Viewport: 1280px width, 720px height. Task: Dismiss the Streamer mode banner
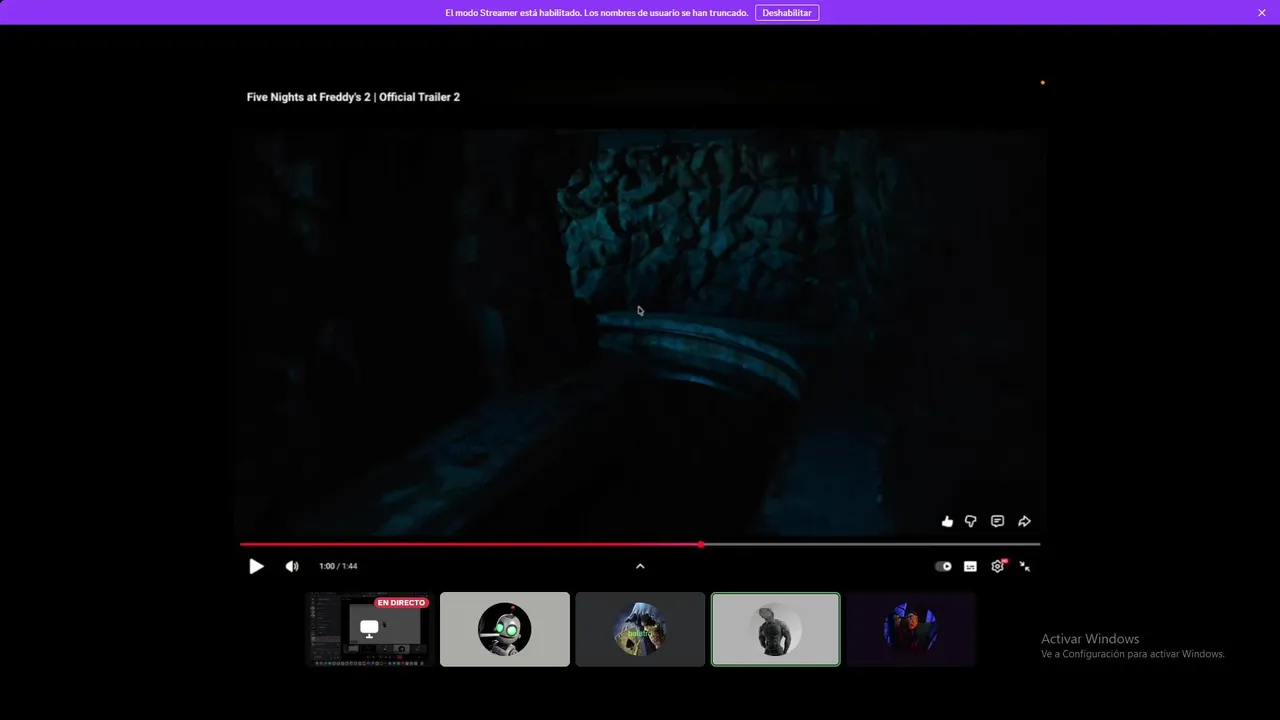tap(1262, 13)
